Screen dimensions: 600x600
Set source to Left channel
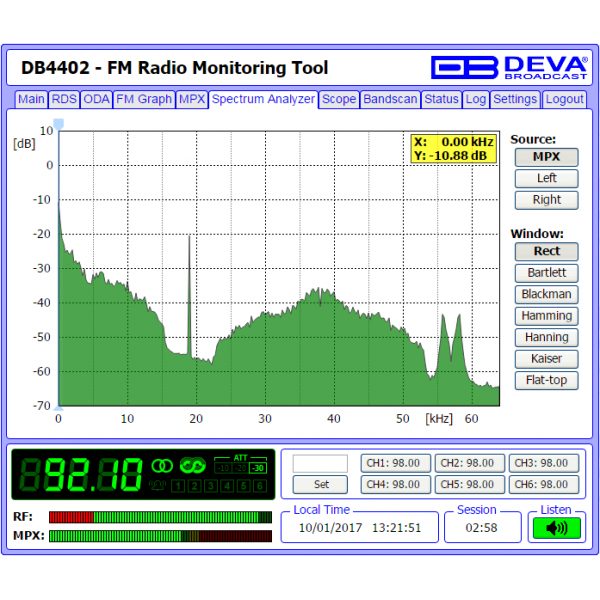tap(546, 179)
